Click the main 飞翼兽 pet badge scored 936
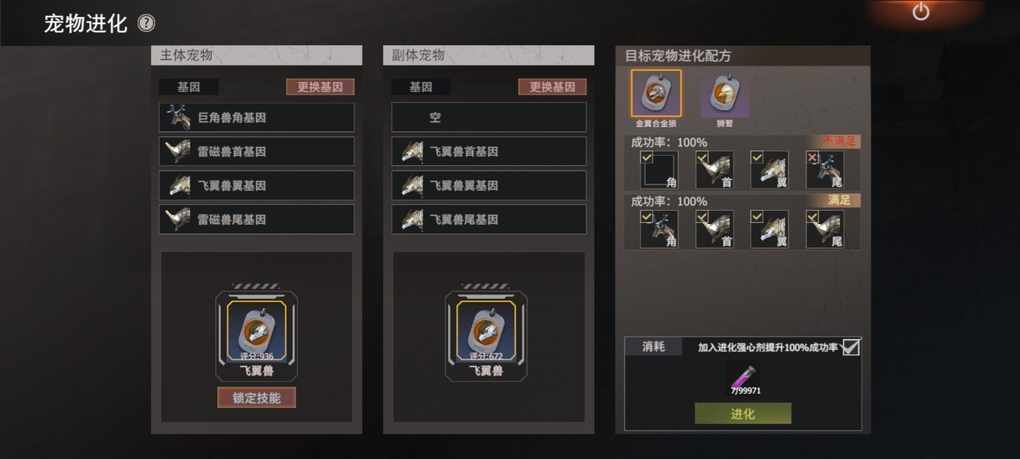 pyautogui.click(x=256, y=330)
